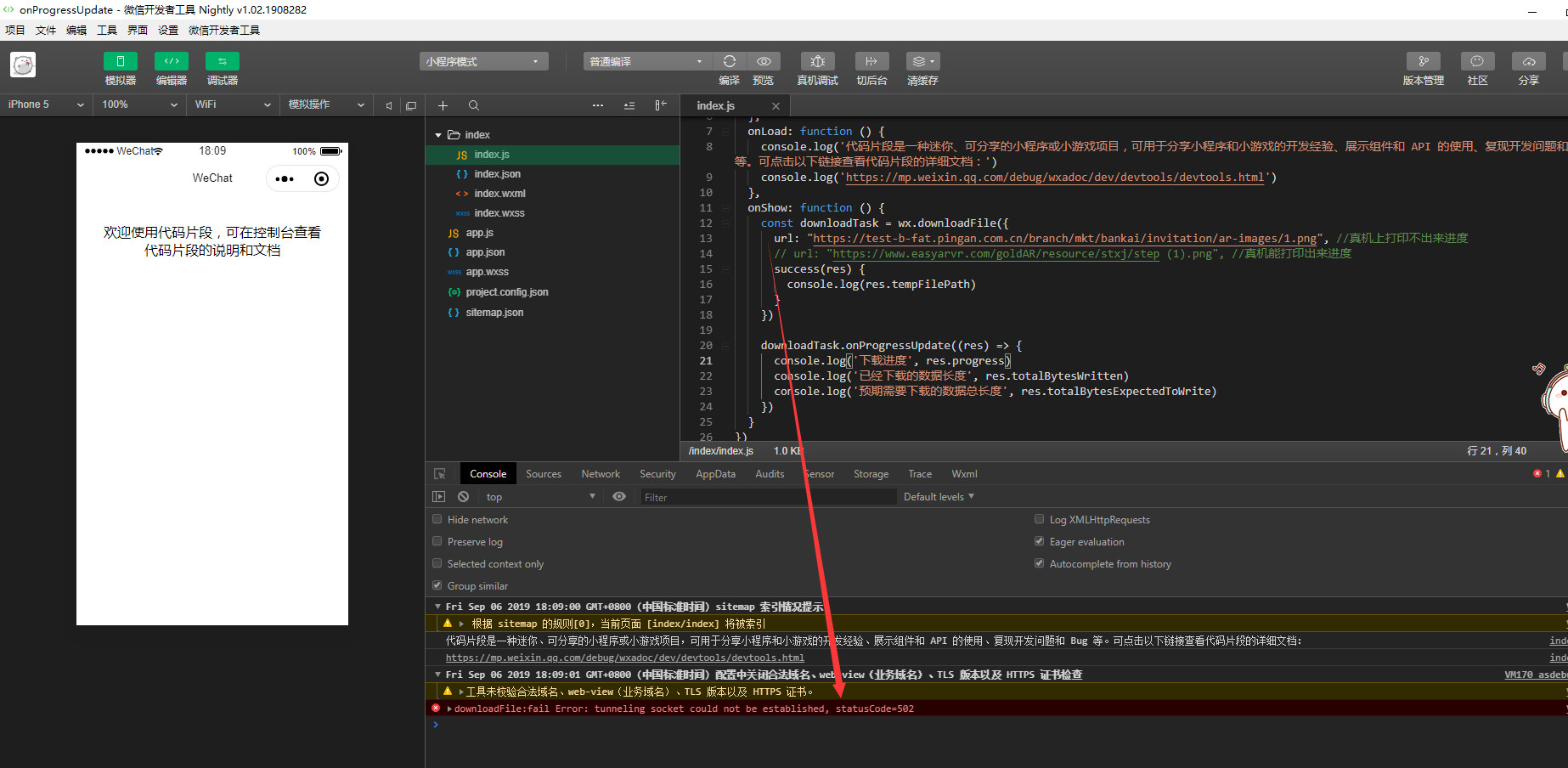This screenshot has width=1568, height=768.
Task: Uncheck Eager evaluation checkbox
Action: point(1039,541)
